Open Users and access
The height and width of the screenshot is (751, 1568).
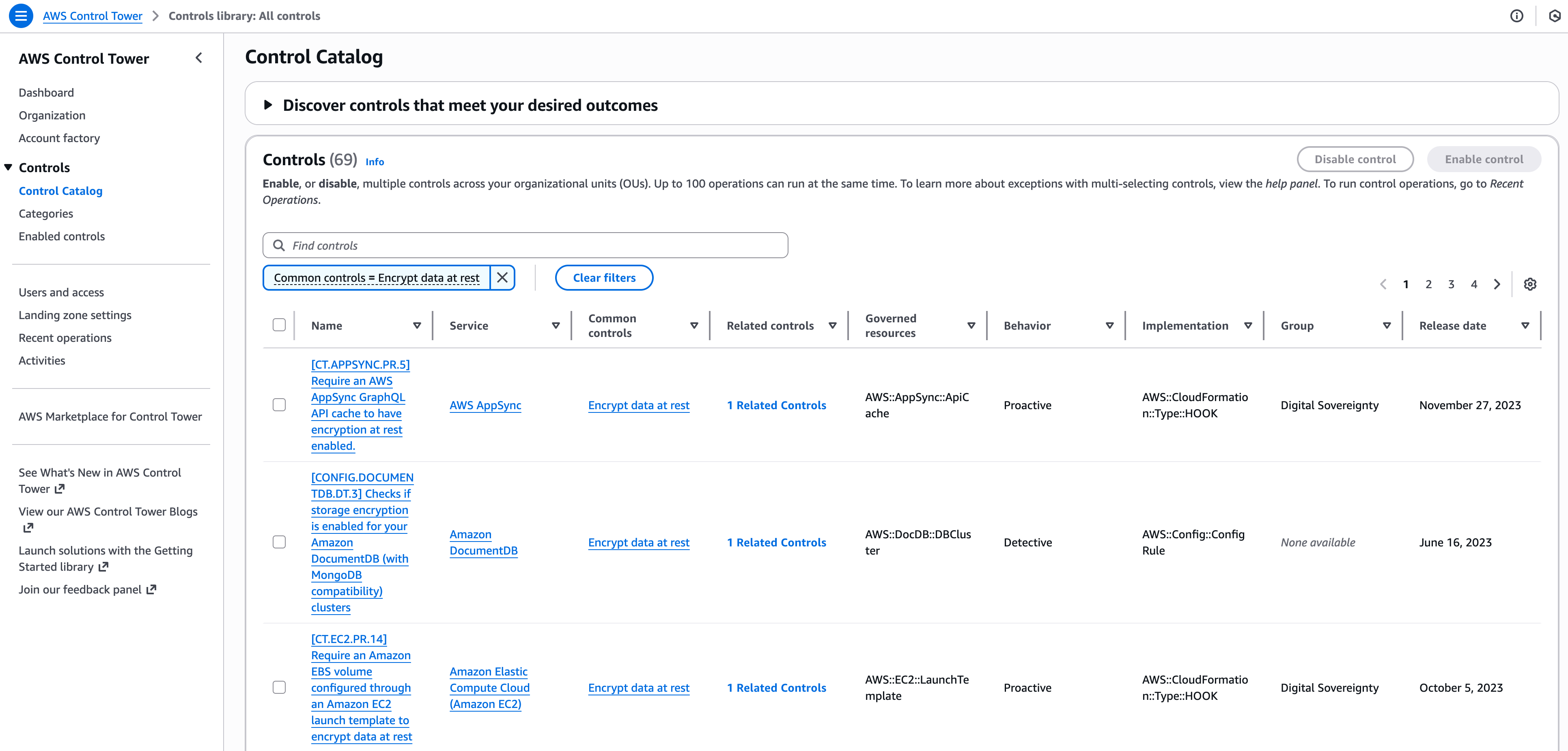tap(61, 292)
